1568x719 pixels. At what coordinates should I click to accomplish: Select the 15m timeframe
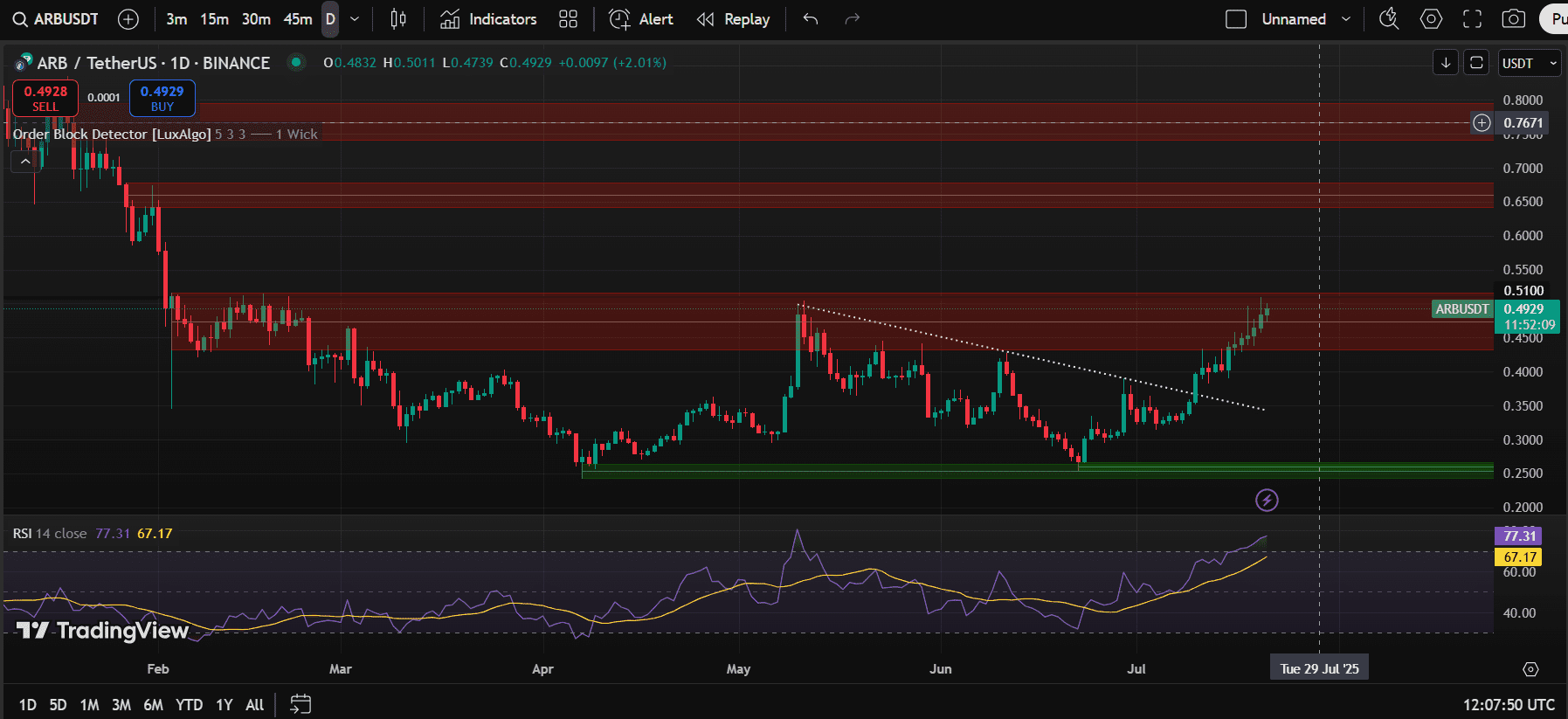[x=214, y=19]
